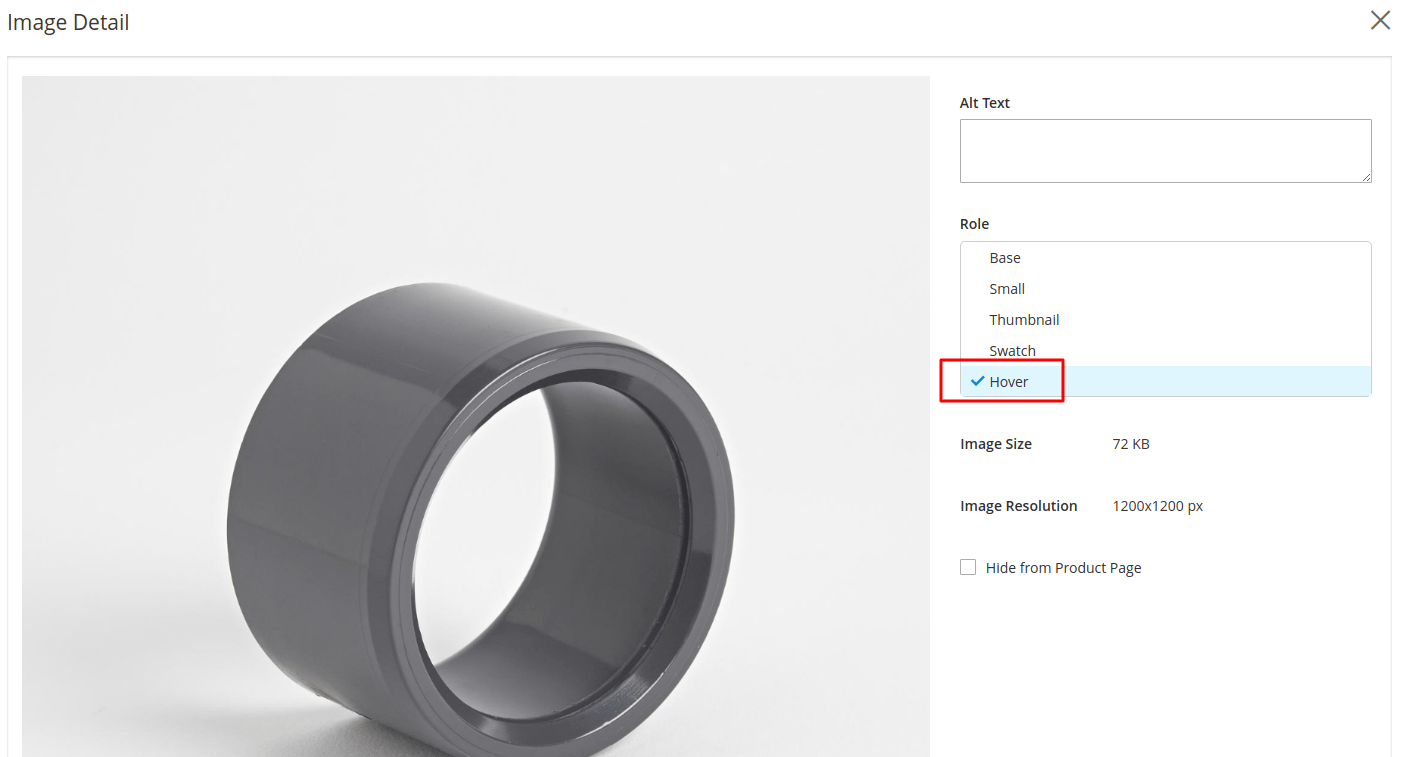This screenshot has width=1405, height=757.
Task: Close the Image Detail dialog
Action: pyautogui.click(x=1380, y=21)
